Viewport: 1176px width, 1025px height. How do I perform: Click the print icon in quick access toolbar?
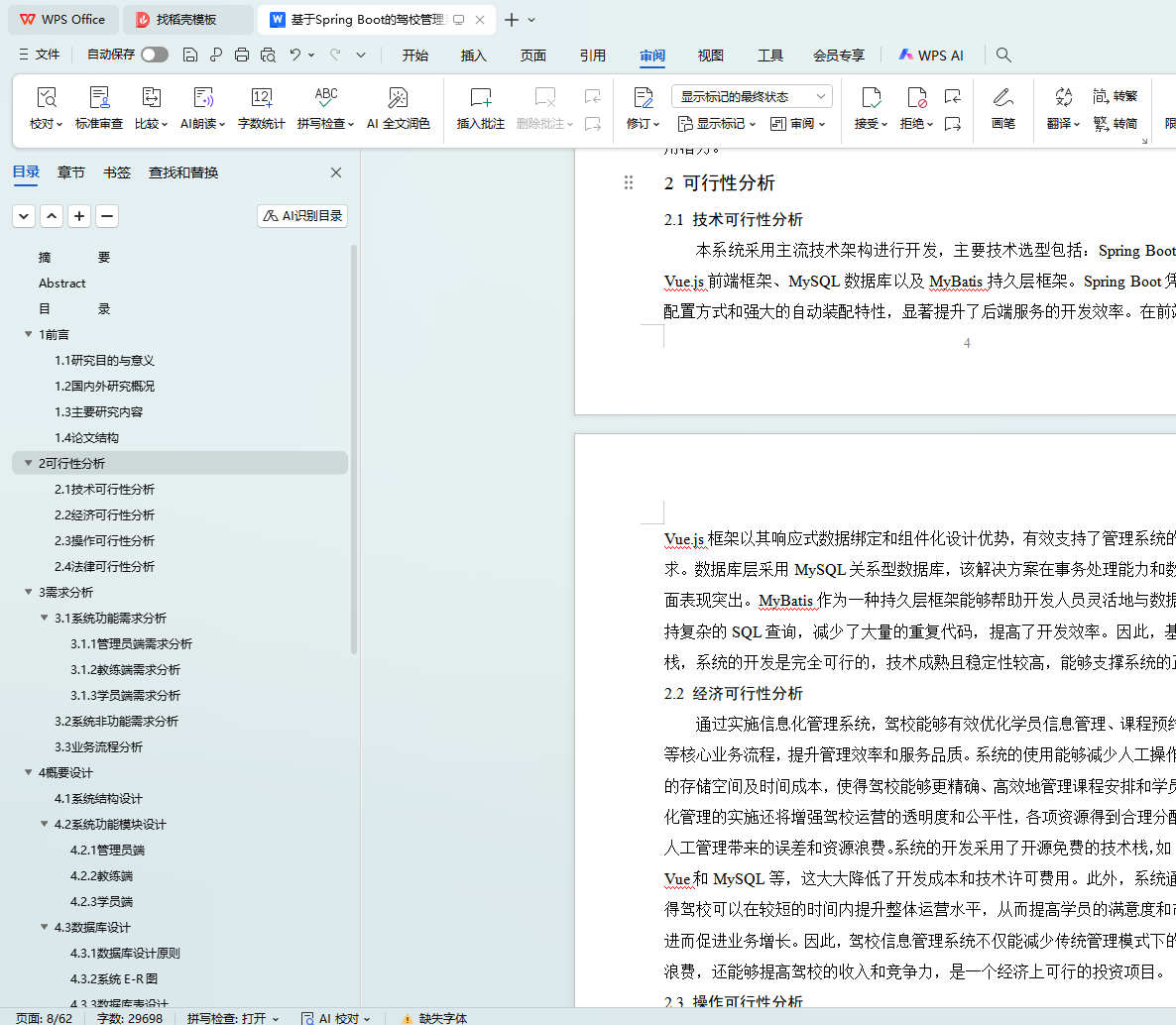(x=242, y=55)
